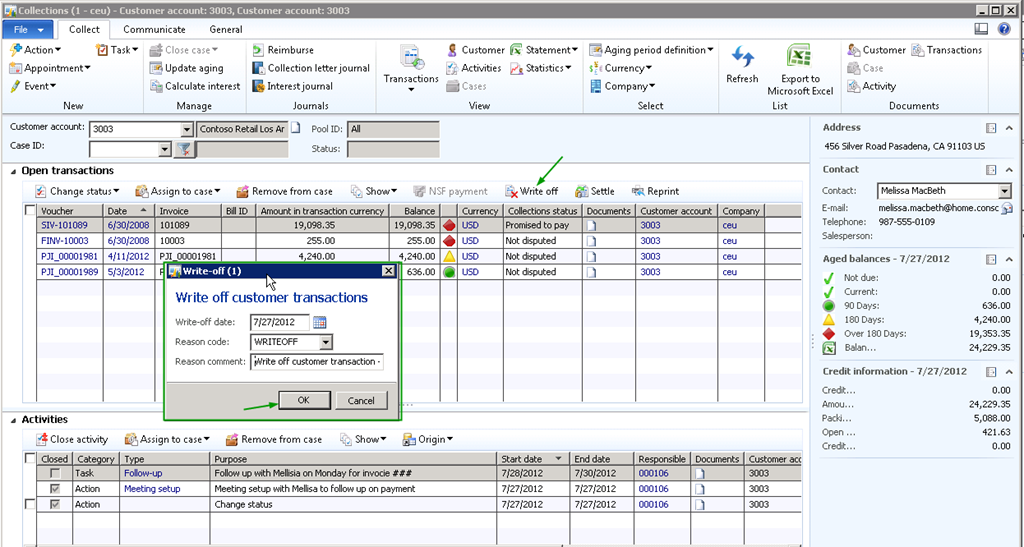Toggle Closed checkbox for Meeting setup row
This screenshot has width=1024, height=547.
point(55,489)
